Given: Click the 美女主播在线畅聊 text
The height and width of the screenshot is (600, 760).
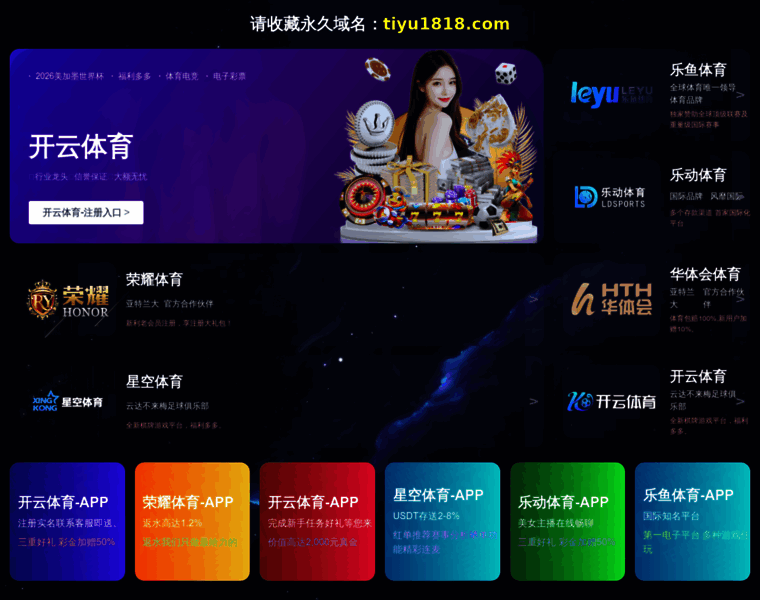Looking at the screenshot, I should pyautogui.click(x=555, y=523).
